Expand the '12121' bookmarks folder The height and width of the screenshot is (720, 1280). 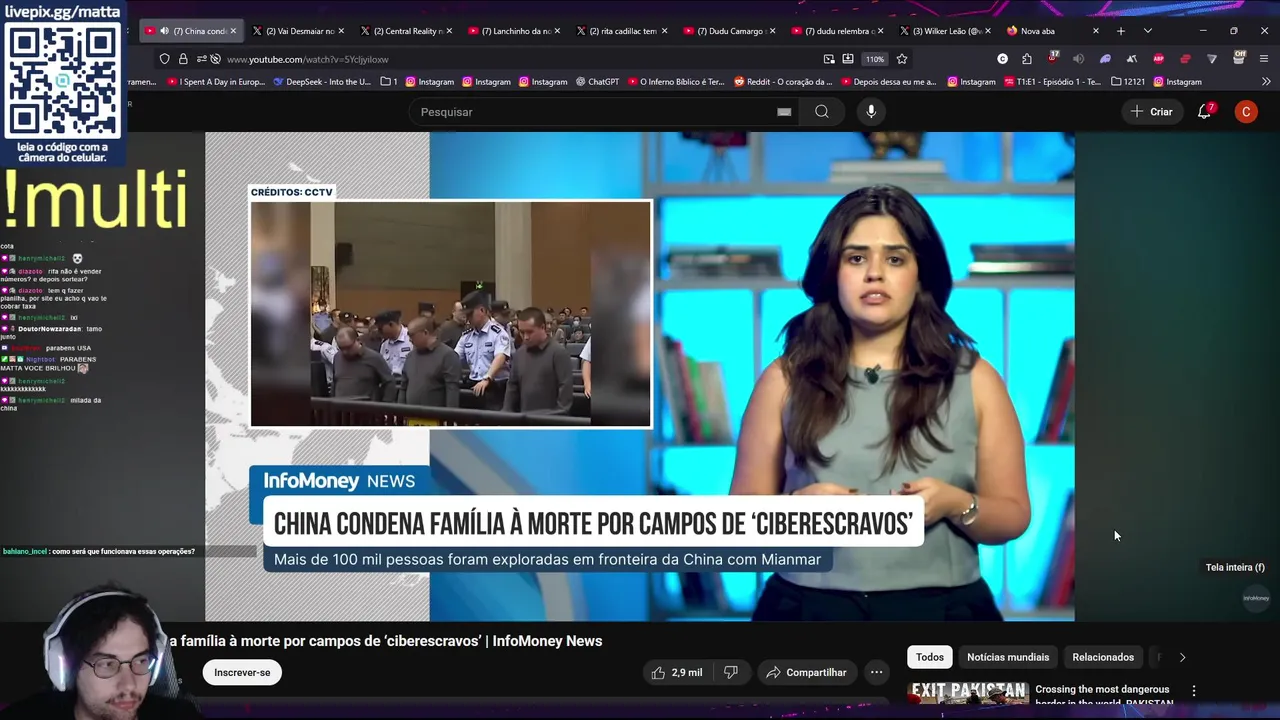tap(1128, 82)
